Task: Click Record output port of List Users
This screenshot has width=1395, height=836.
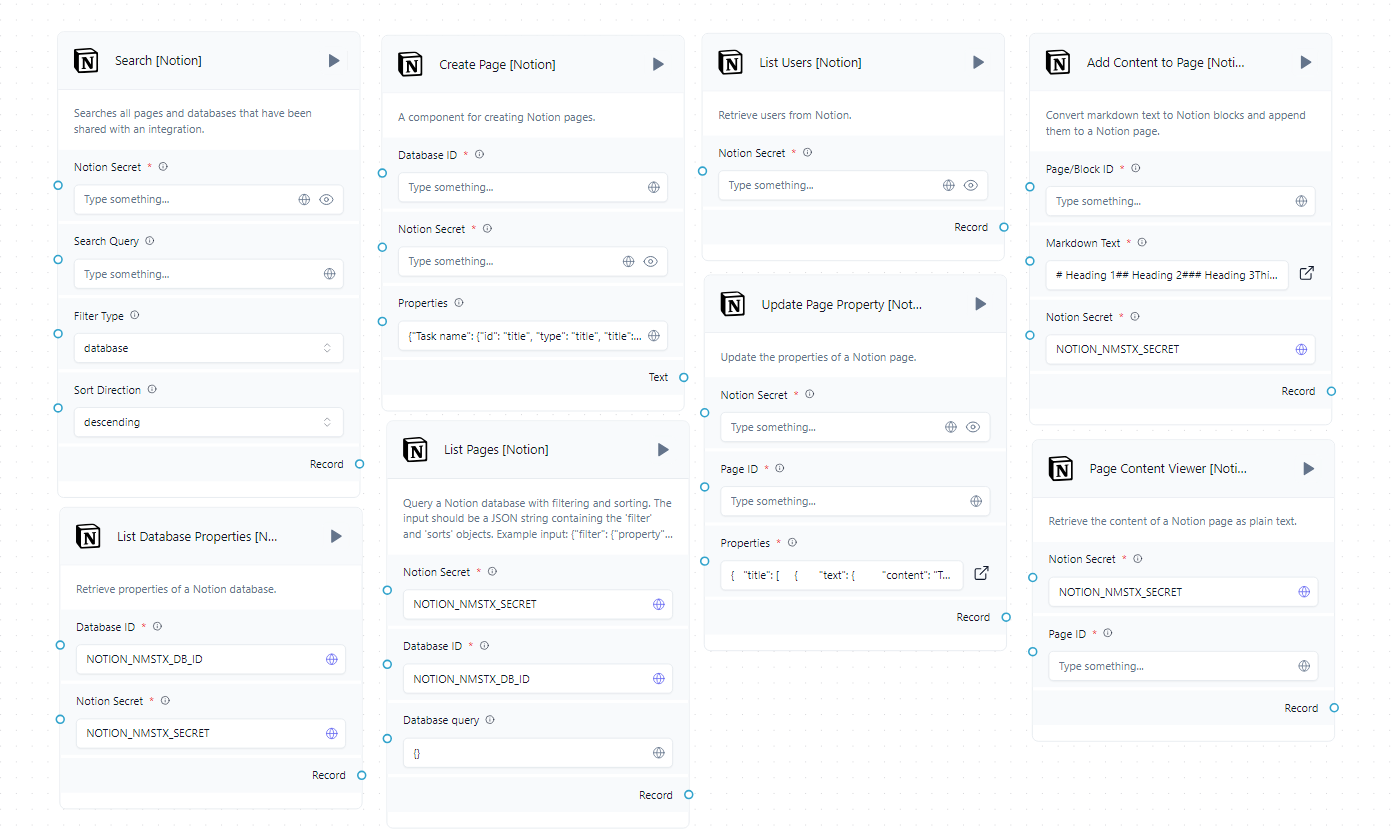Action: (1004, 227)
